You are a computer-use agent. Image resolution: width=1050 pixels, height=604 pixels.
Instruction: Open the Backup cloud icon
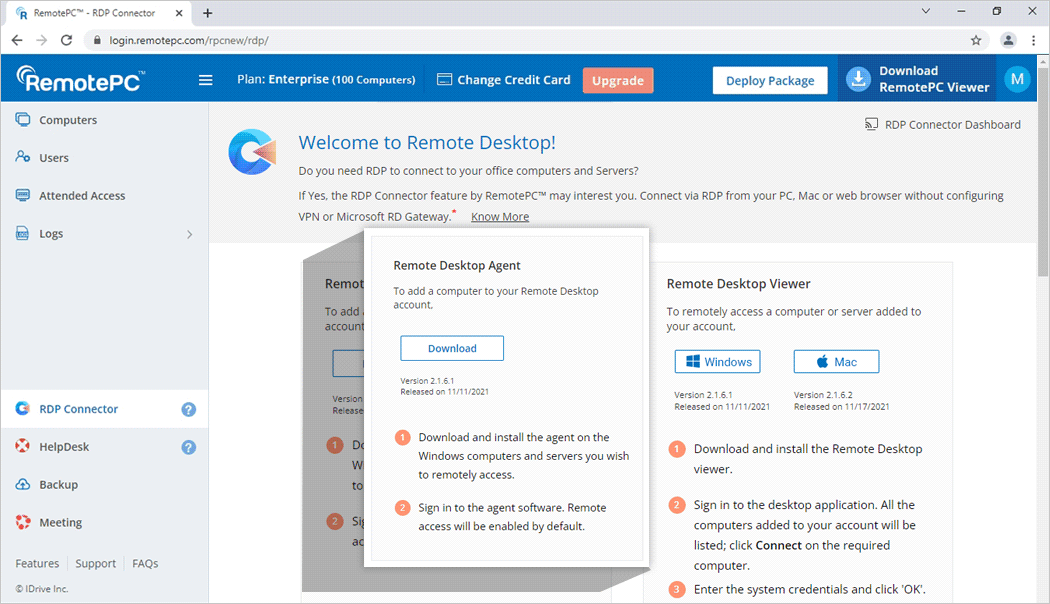[23, 485]
